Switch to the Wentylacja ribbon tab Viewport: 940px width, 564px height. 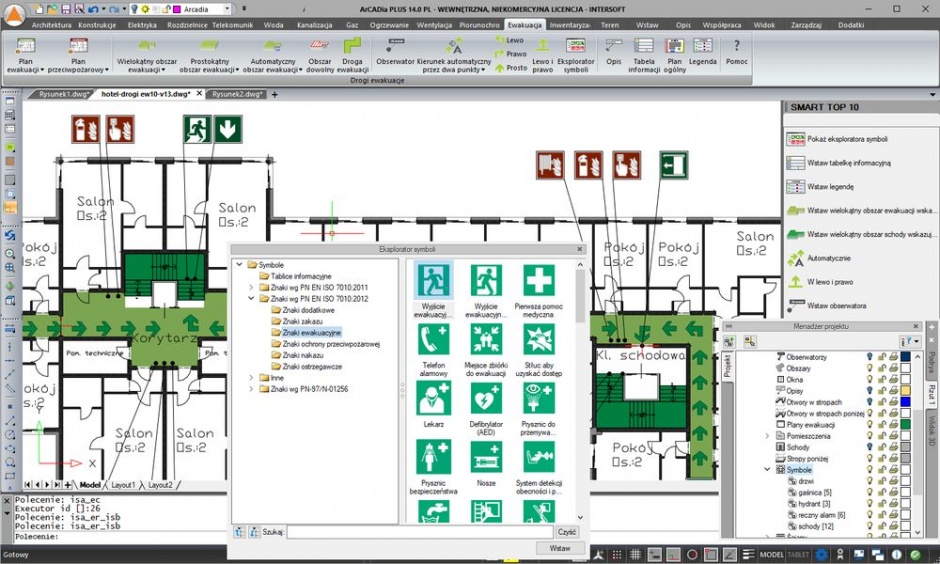point(434,25)
